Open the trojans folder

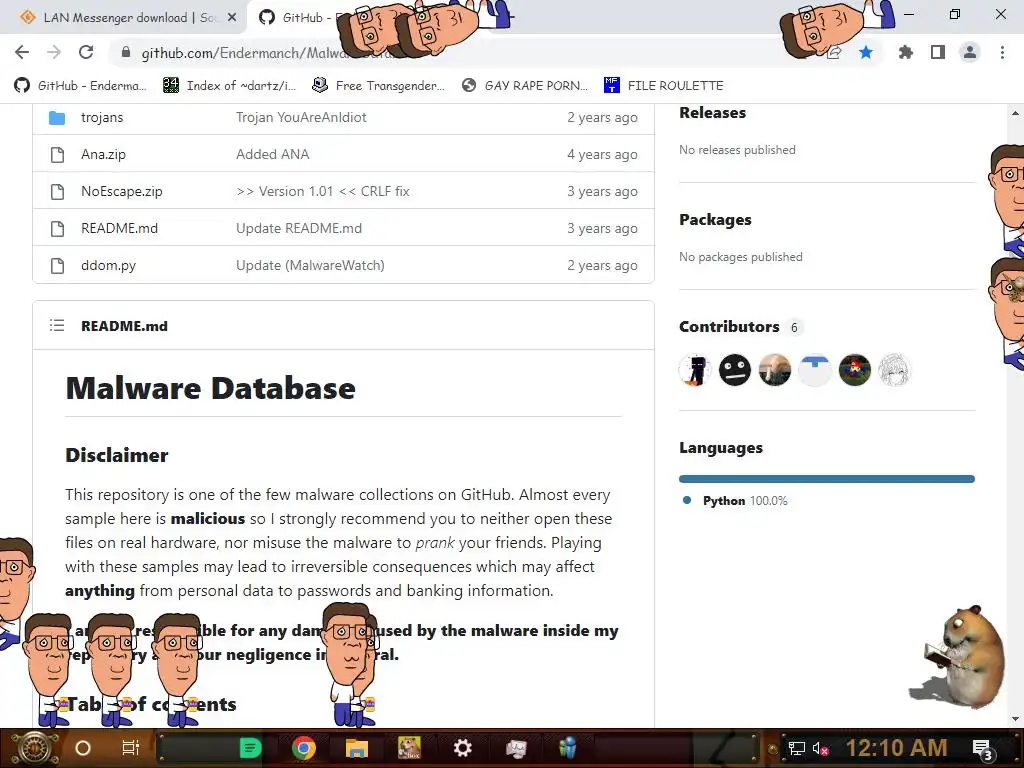tap(102, 118)
